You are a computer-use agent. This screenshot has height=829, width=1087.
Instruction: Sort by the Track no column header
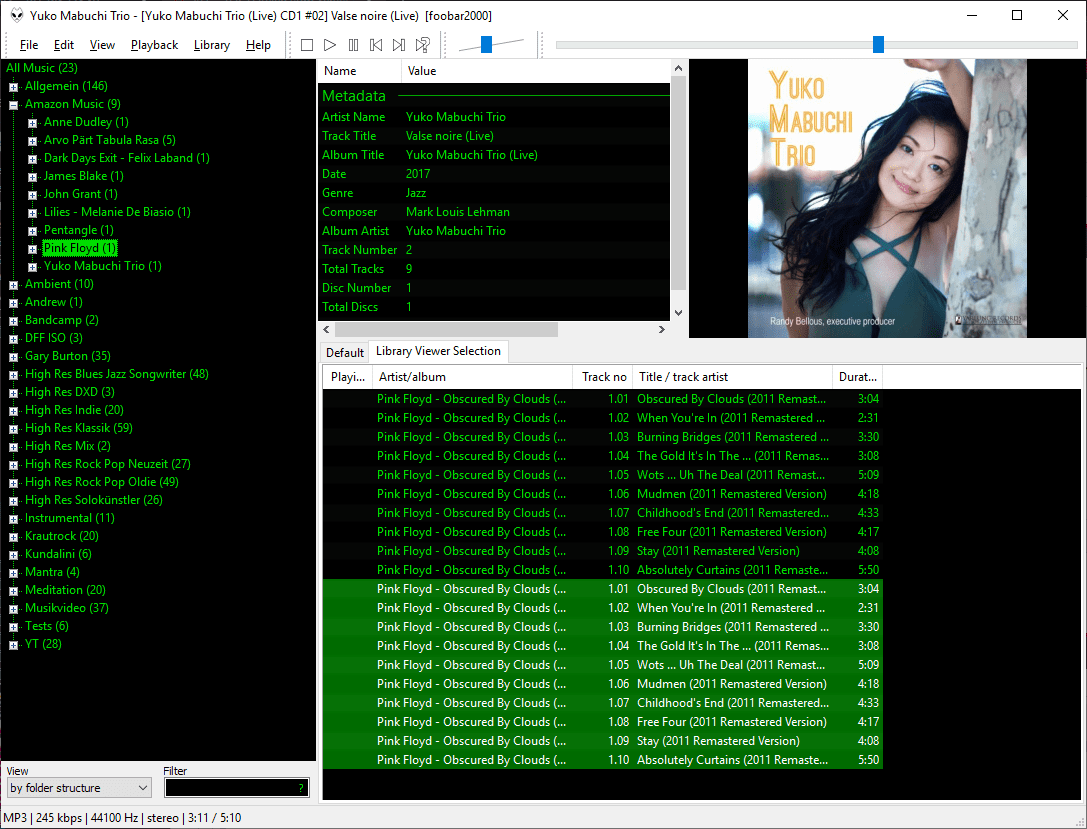click(602, 377)
